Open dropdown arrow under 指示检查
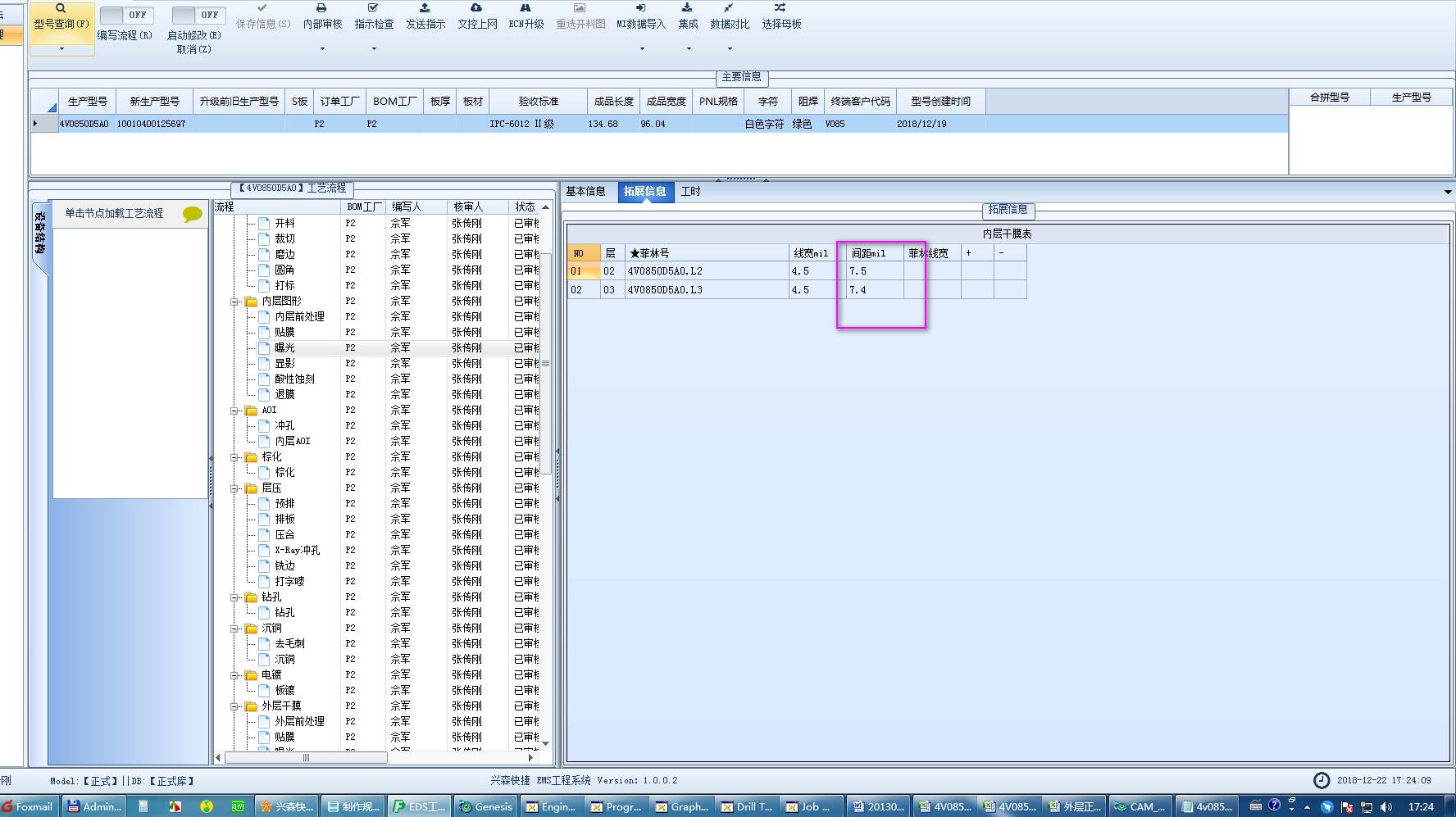This screenshot has height=817, width=1456. 374,49
